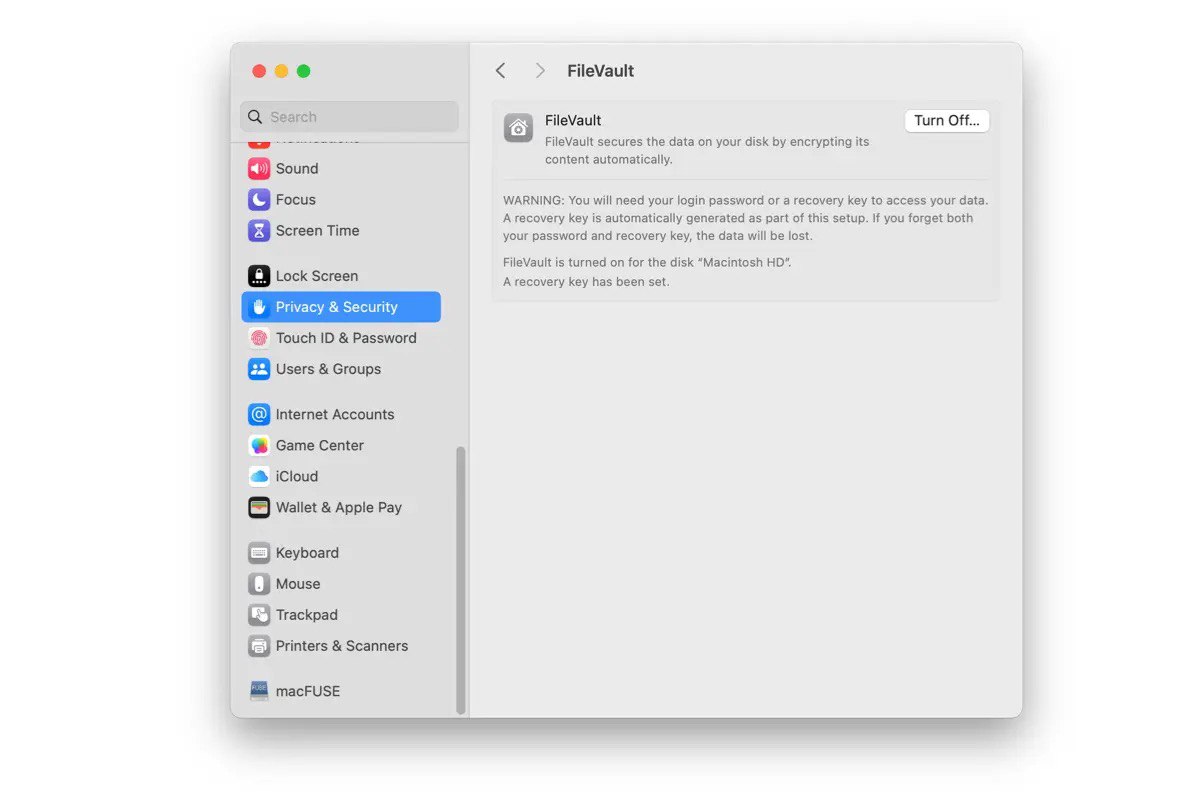Viewport: 1200px width, 800px height.
Task: Click the 'A recovery key has been set.' text
Action: 586,282
